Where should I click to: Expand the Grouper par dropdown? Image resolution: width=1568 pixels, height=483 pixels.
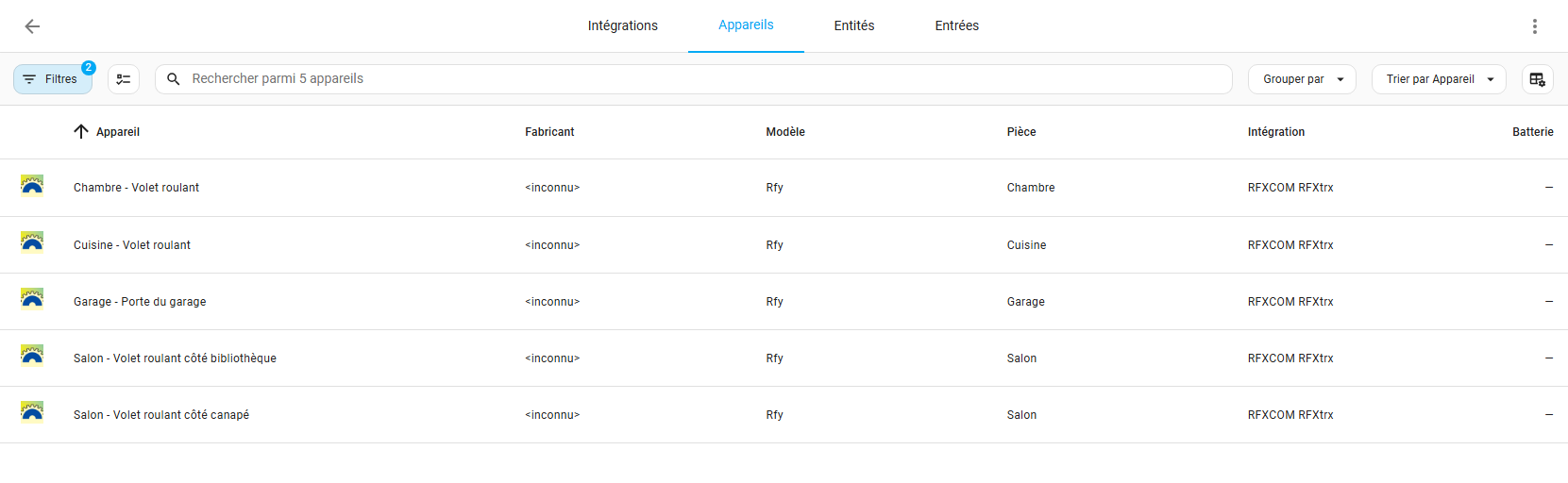click(x=1302, y=79)
